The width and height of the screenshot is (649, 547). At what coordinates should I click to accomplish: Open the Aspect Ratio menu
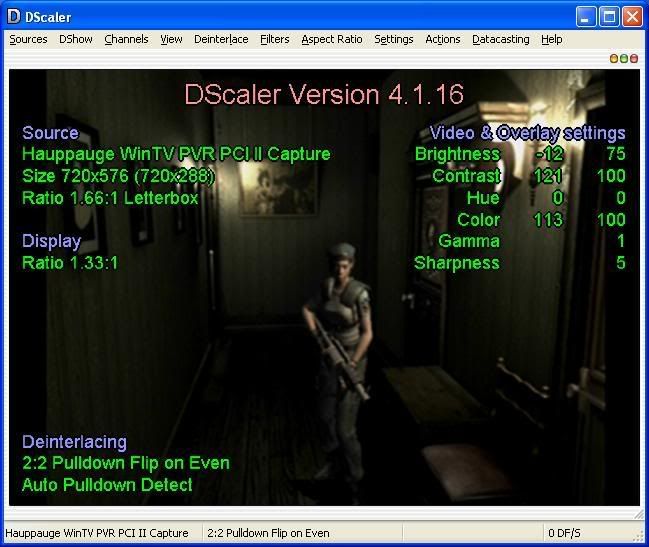tap(332, 39)
